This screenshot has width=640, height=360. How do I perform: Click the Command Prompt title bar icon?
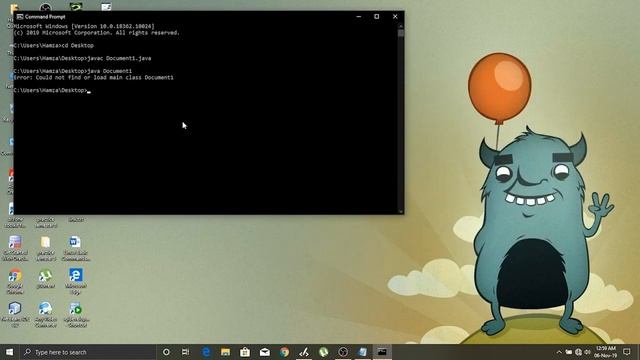pyautogui.click(x=20, y=17)
